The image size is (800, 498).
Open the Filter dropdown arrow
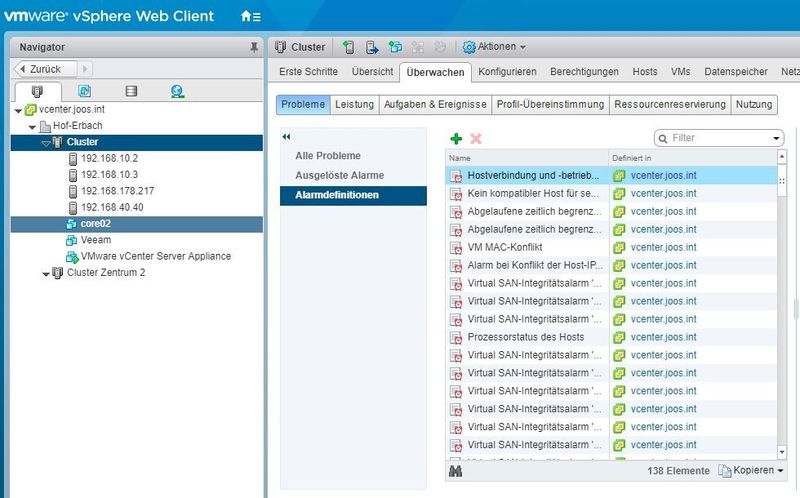pyautogui.click(x=776, y=138)
